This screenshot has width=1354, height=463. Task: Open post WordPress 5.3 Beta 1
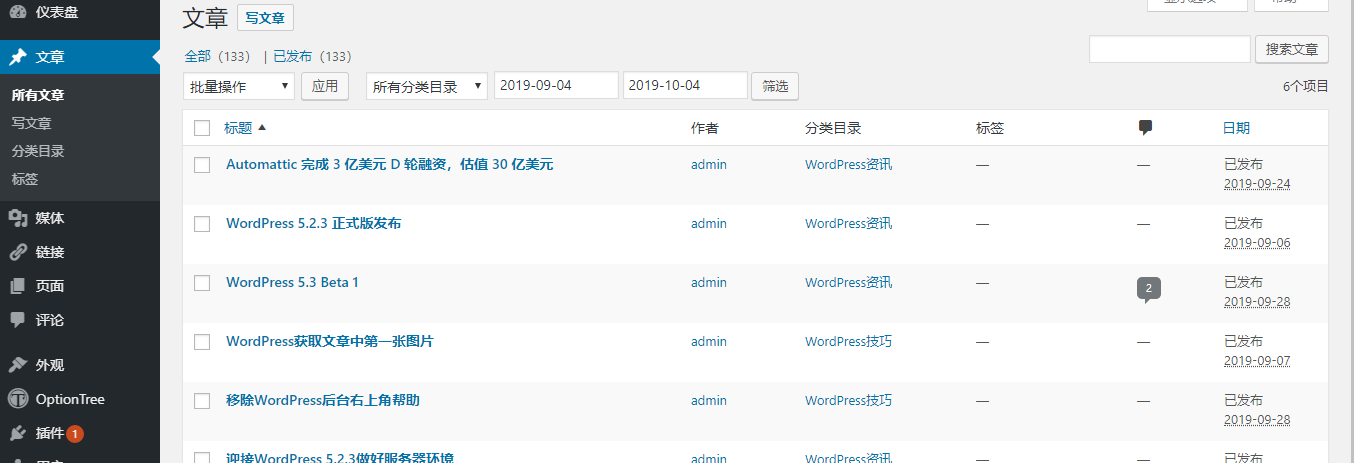pos(292,282)
